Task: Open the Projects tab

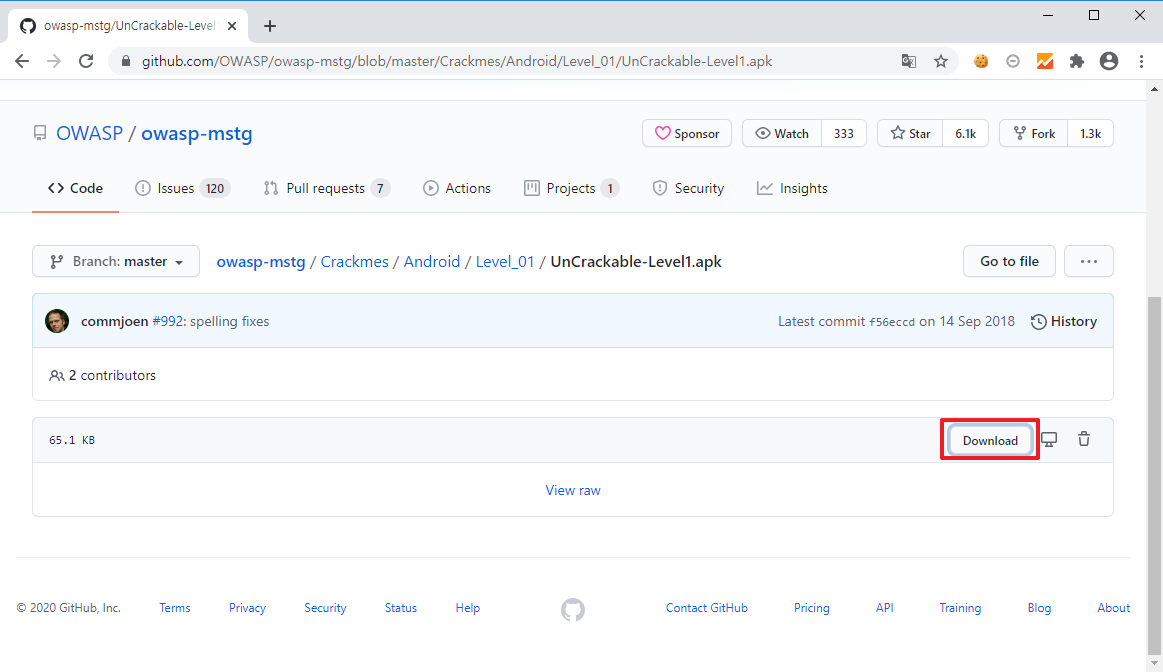Action: click(x=571, y=188)
